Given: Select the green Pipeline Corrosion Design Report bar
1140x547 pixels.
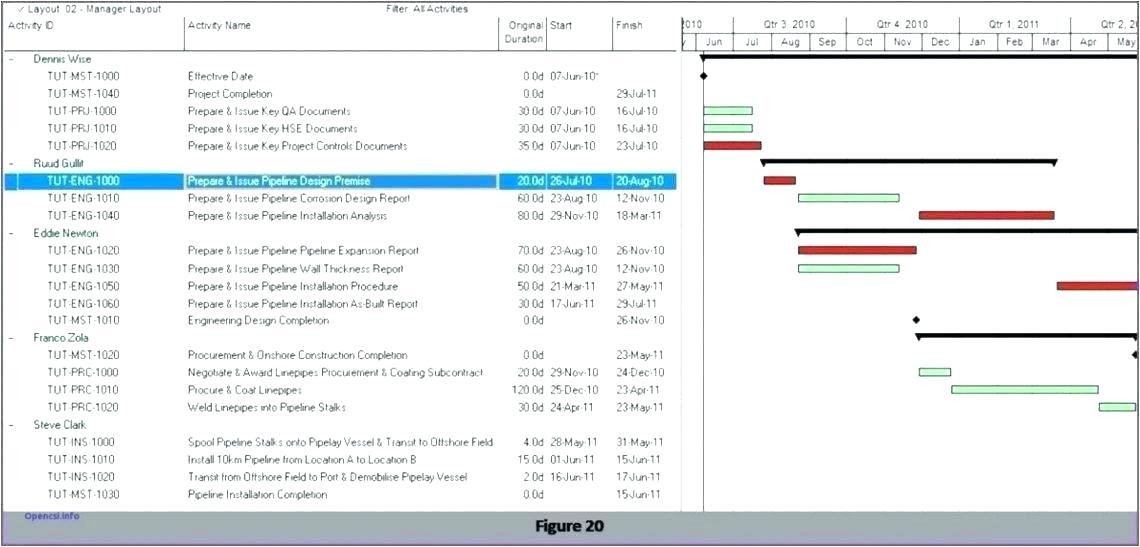Looking at the screenshot, I should click(x=848, y=198).
